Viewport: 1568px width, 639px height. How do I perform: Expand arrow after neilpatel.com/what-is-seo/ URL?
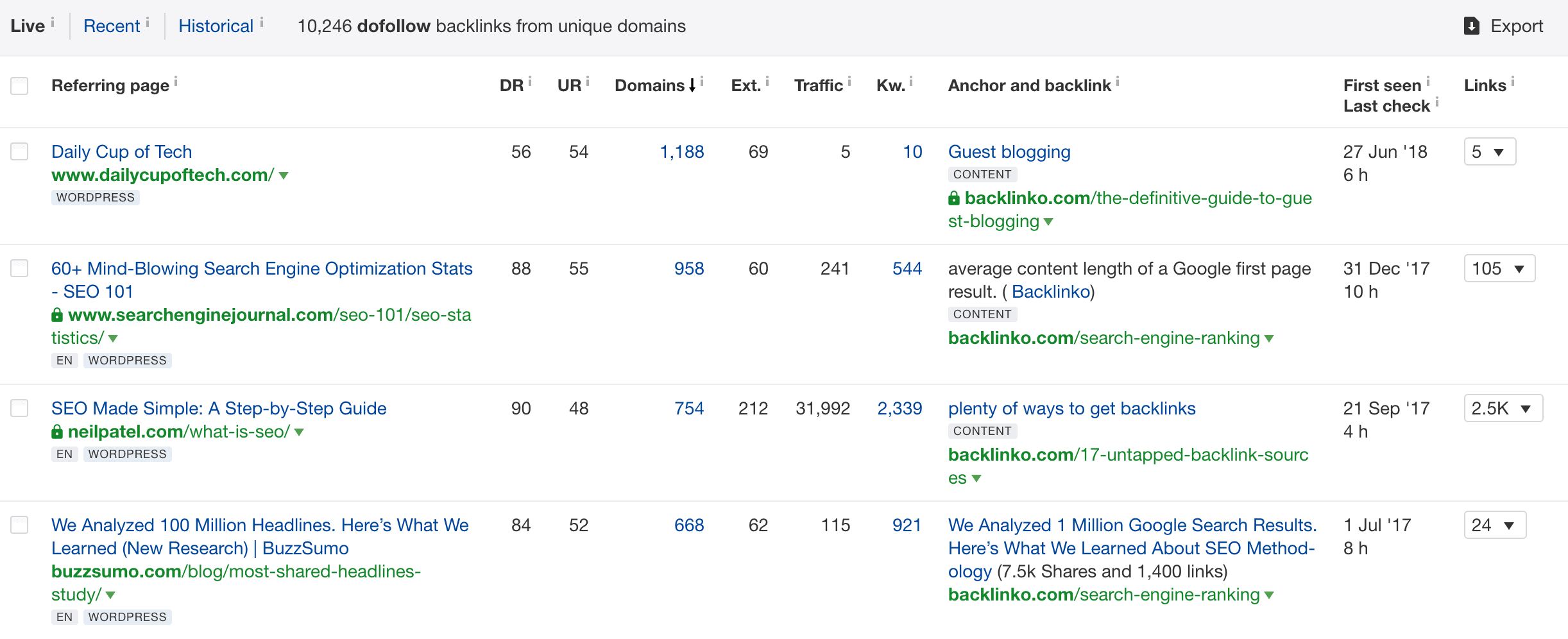pyautogui.click(x=299, y=432)
